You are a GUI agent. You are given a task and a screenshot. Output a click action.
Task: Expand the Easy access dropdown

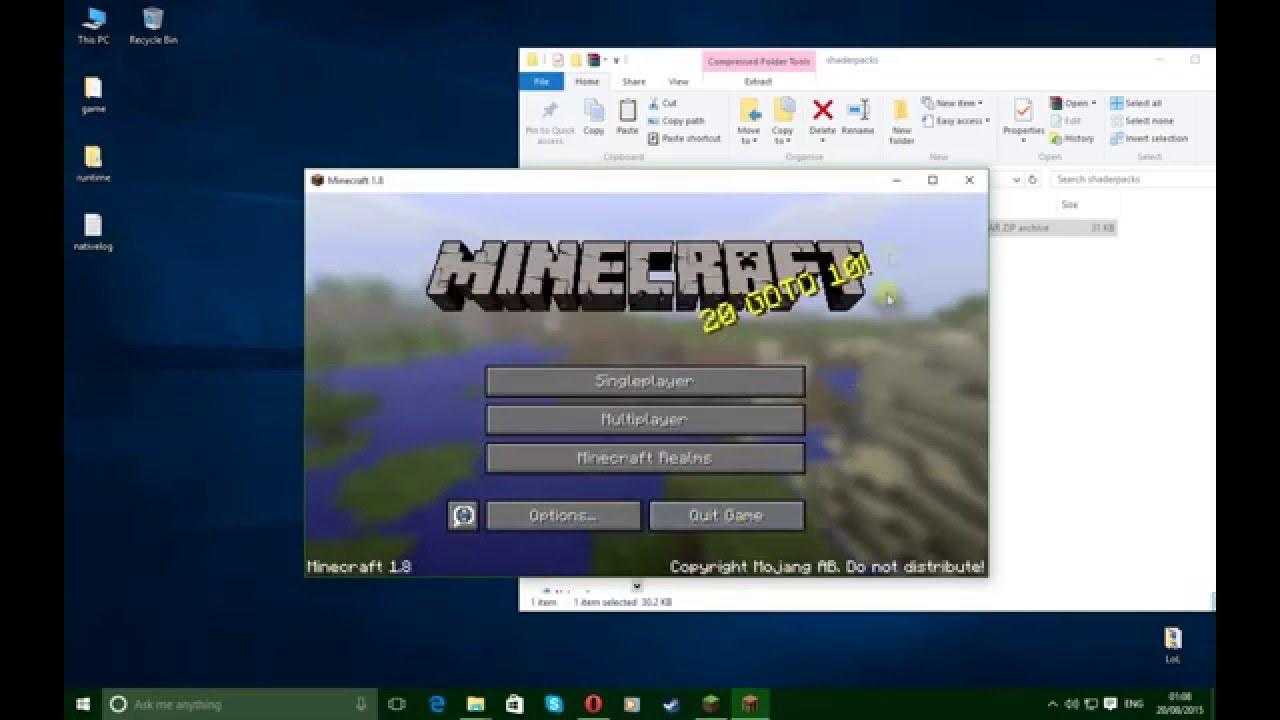pyautogui.click(x=956, y=121)
